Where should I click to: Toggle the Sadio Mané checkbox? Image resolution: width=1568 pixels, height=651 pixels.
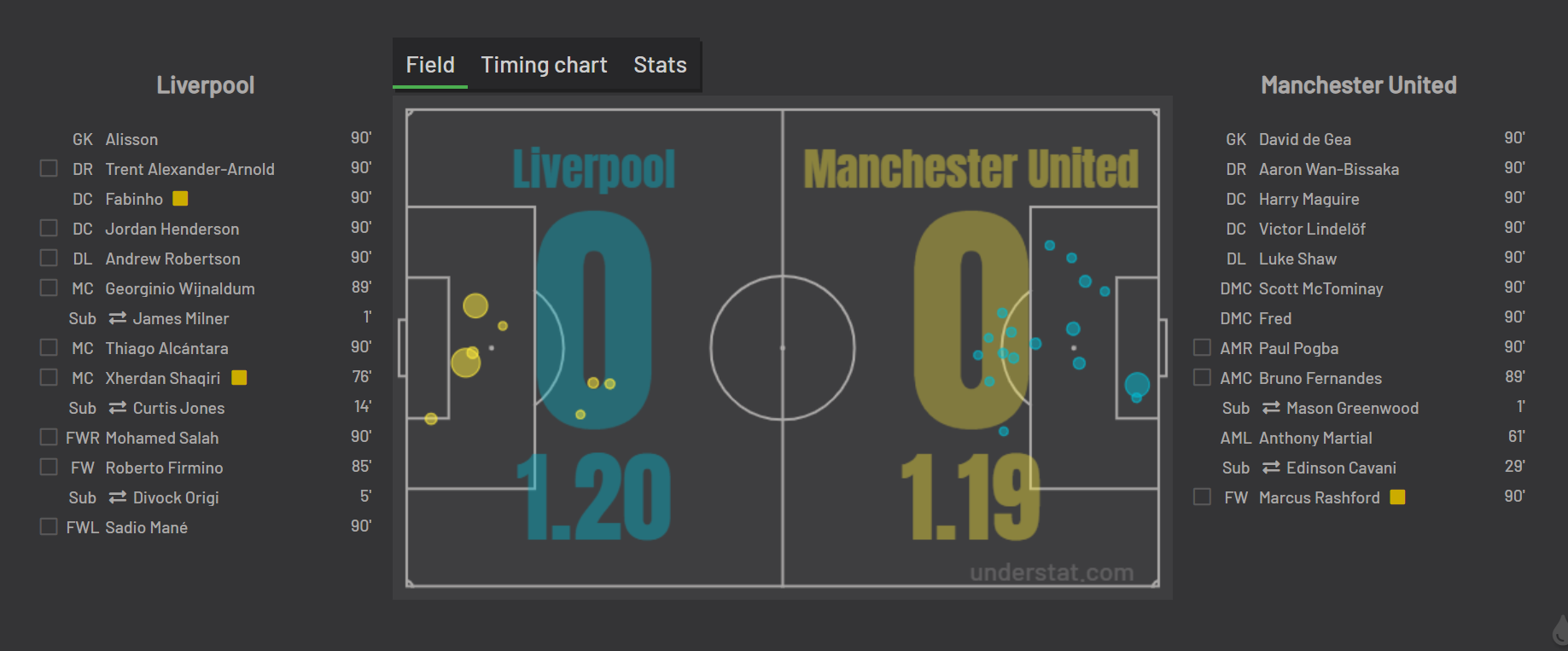[x=49, y=526]
